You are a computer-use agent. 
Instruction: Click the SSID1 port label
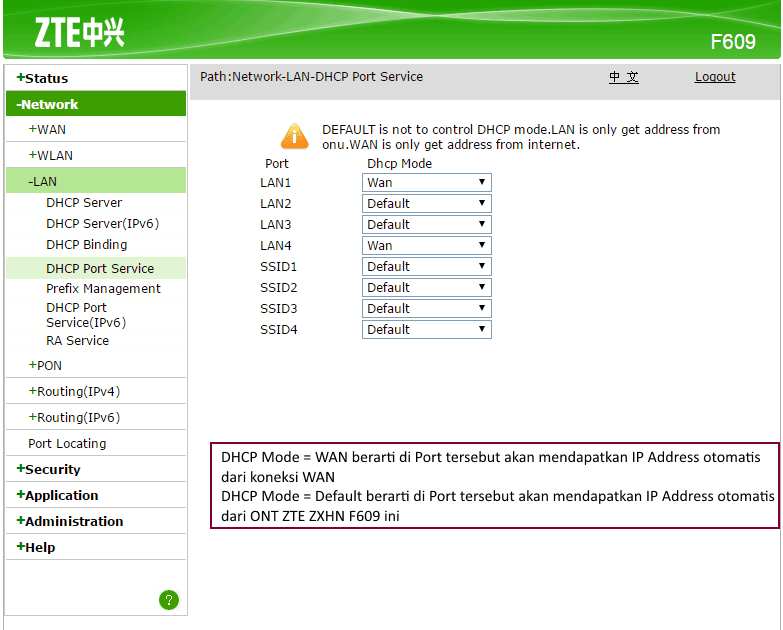279,267
